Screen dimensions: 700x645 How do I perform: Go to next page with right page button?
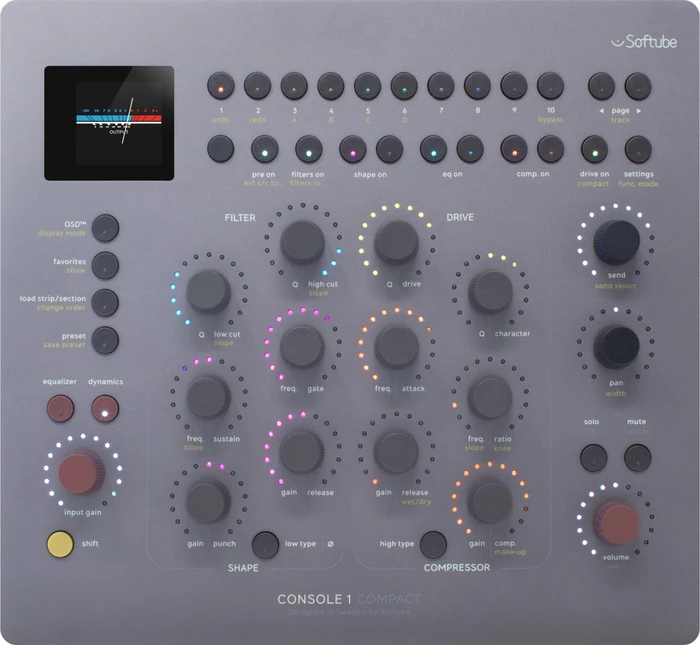click(x=638, y=86)
